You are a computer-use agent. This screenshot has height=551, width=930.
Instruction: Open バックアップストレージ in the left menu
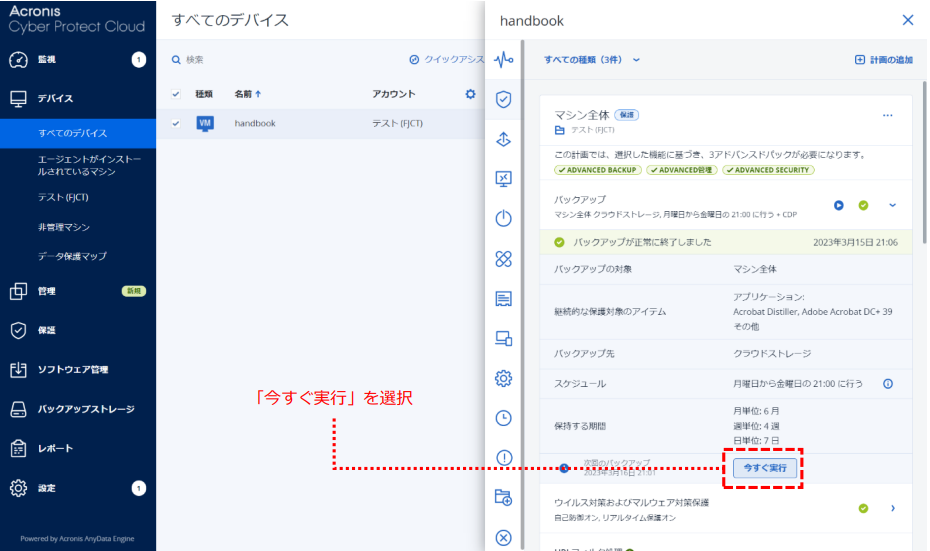point(85,409)
